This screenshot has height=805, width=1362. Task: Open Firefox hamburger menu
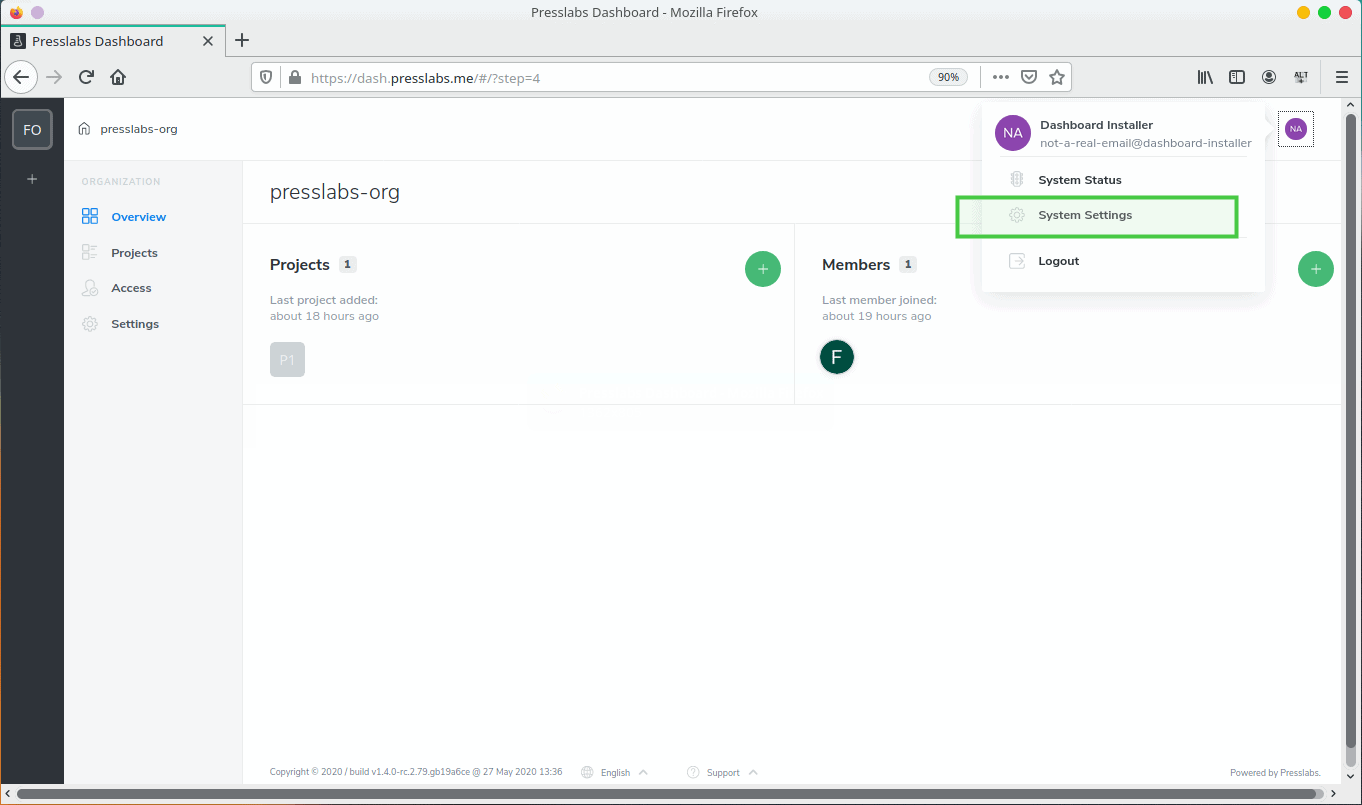(x=1342, y=77)
